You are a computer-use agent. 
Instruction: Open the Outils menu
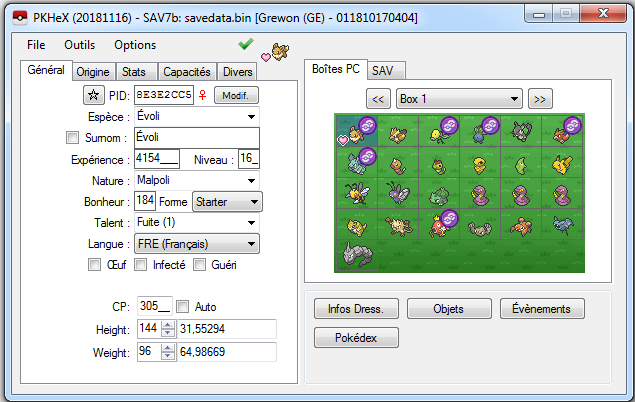(80, 45)
